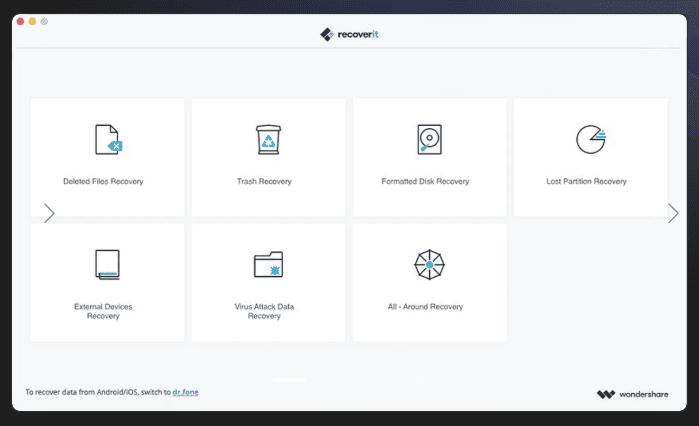The width and height of the screenshot is (699, 426).
Task: Click the "Lost Partition Recovery" label
Action: (586, 181)
